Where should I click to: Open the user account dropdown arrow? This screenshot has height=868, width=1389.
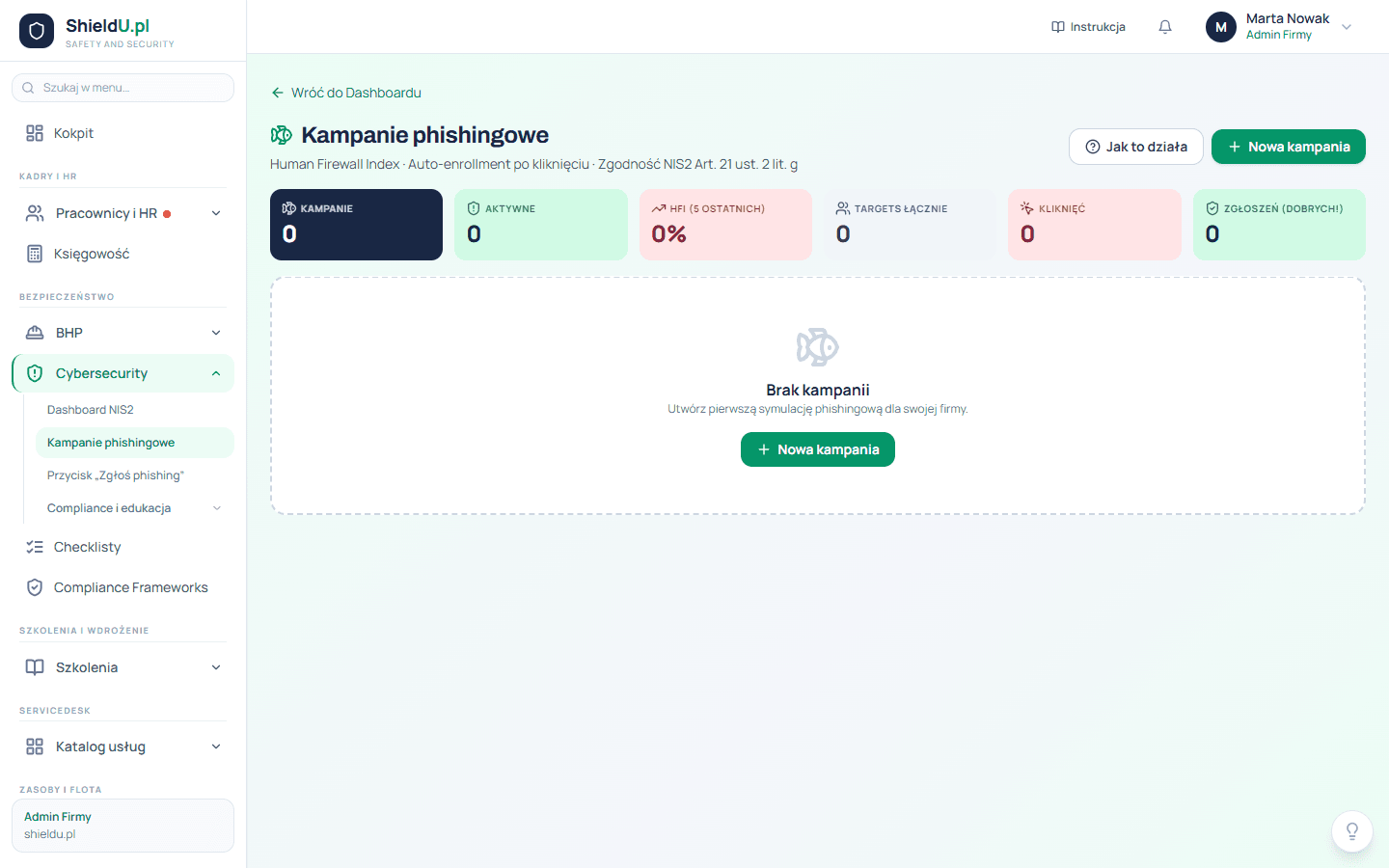1347,27
